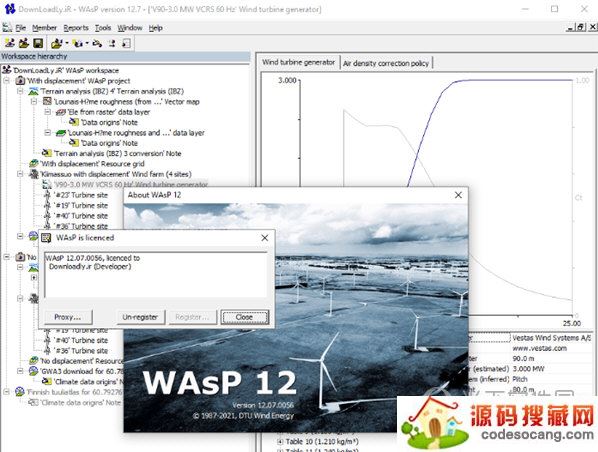This screenshot has height=452, width=598.
Task: Click the Save workspace floppy disk icon
Action: (x=38, y=43)
